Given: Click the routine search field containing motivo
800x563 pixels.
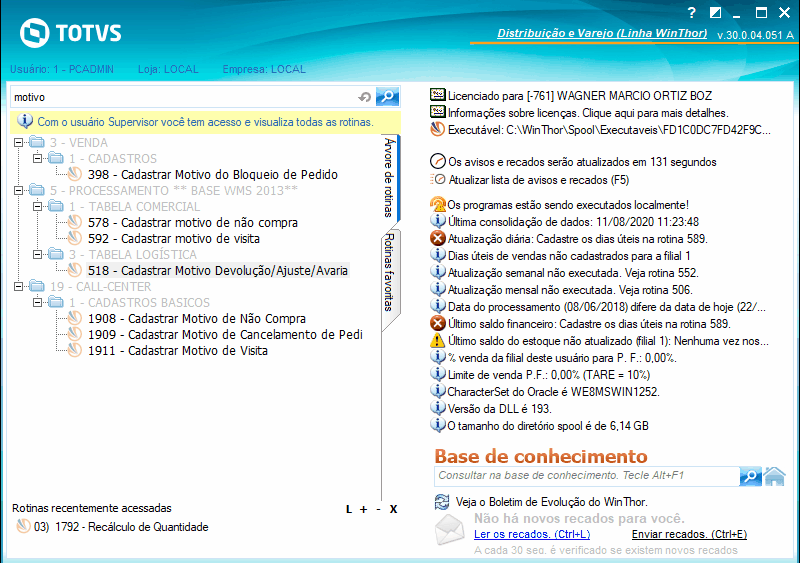Looking at the screenshot, I should [x=184, y=97].
